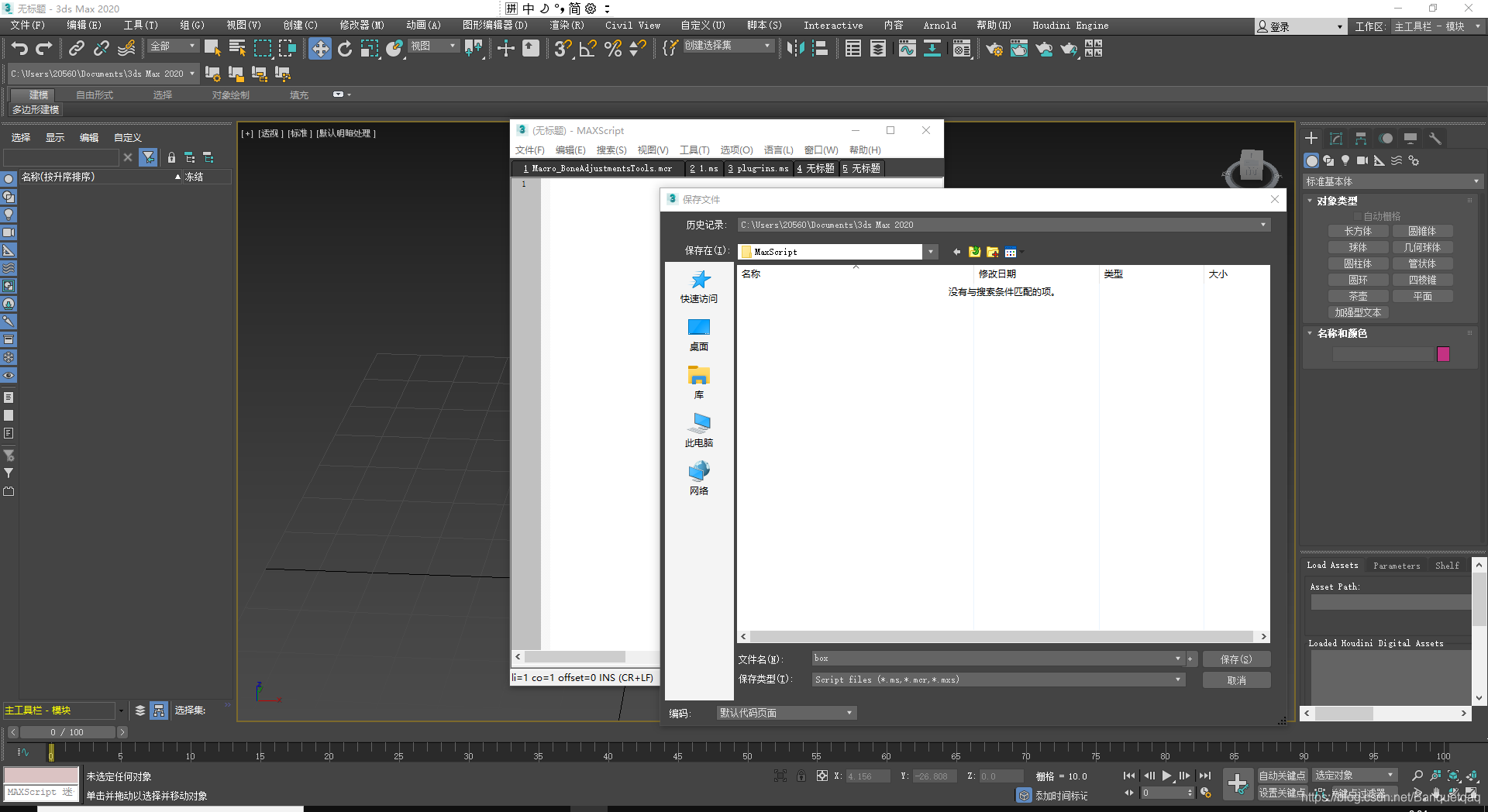Show Cameras category in Create panel

click(x=1362, y=160)
